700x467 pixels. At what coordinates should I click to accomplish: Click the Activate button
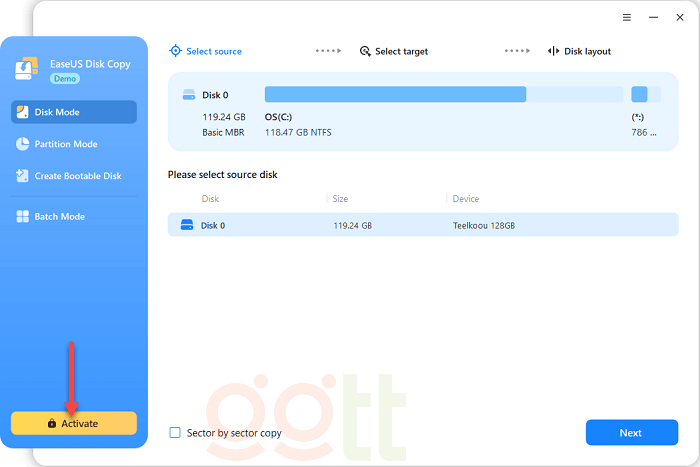(74, 423)
